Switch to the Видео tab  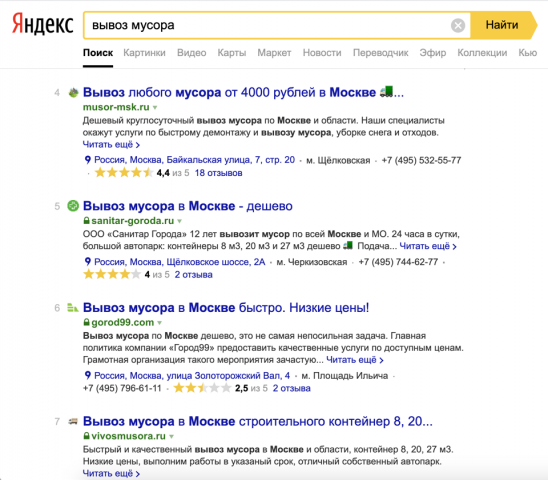point(192,53)
